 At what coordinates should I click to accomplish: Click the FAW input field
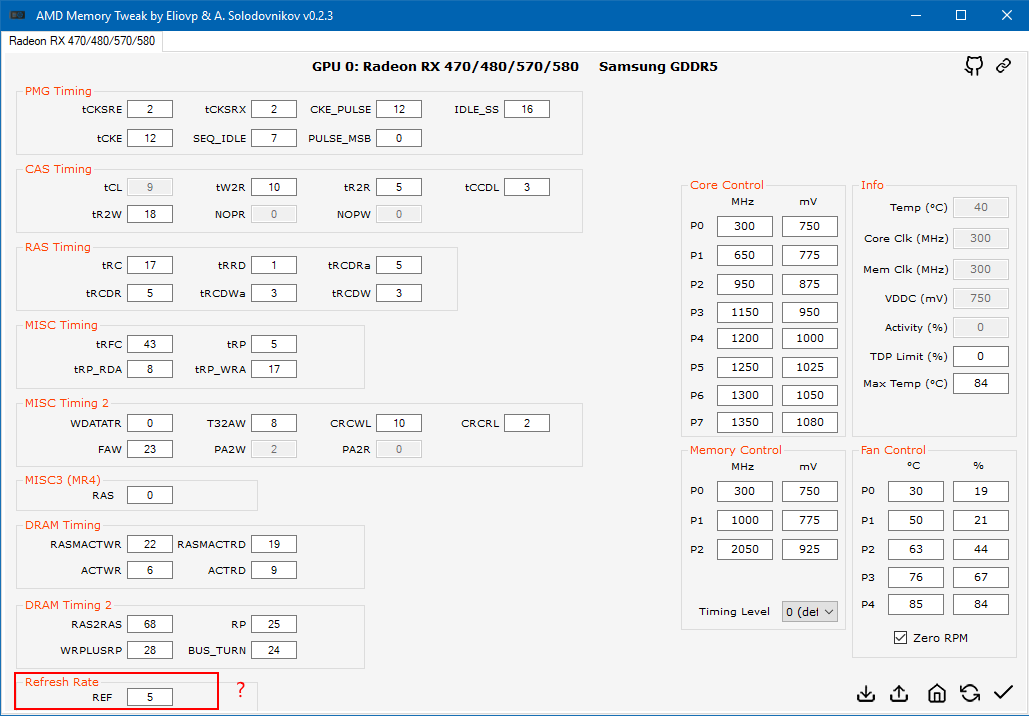point(150,450)
